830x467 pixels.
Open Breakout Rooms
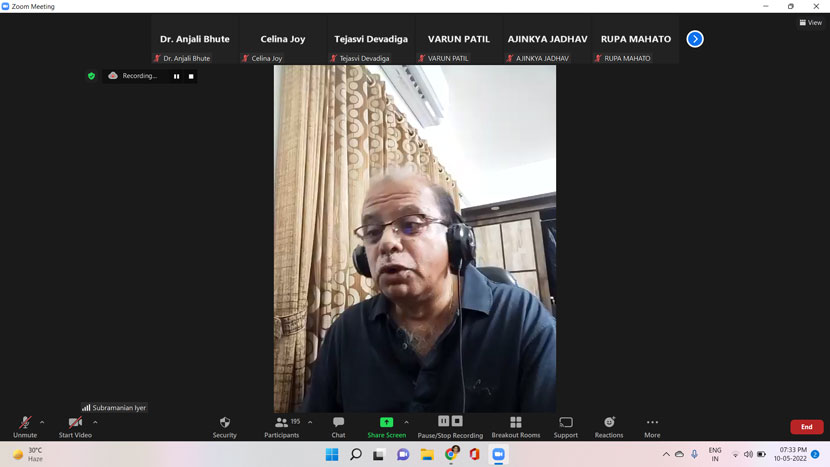pyautogui.click(x=515, y=426)
